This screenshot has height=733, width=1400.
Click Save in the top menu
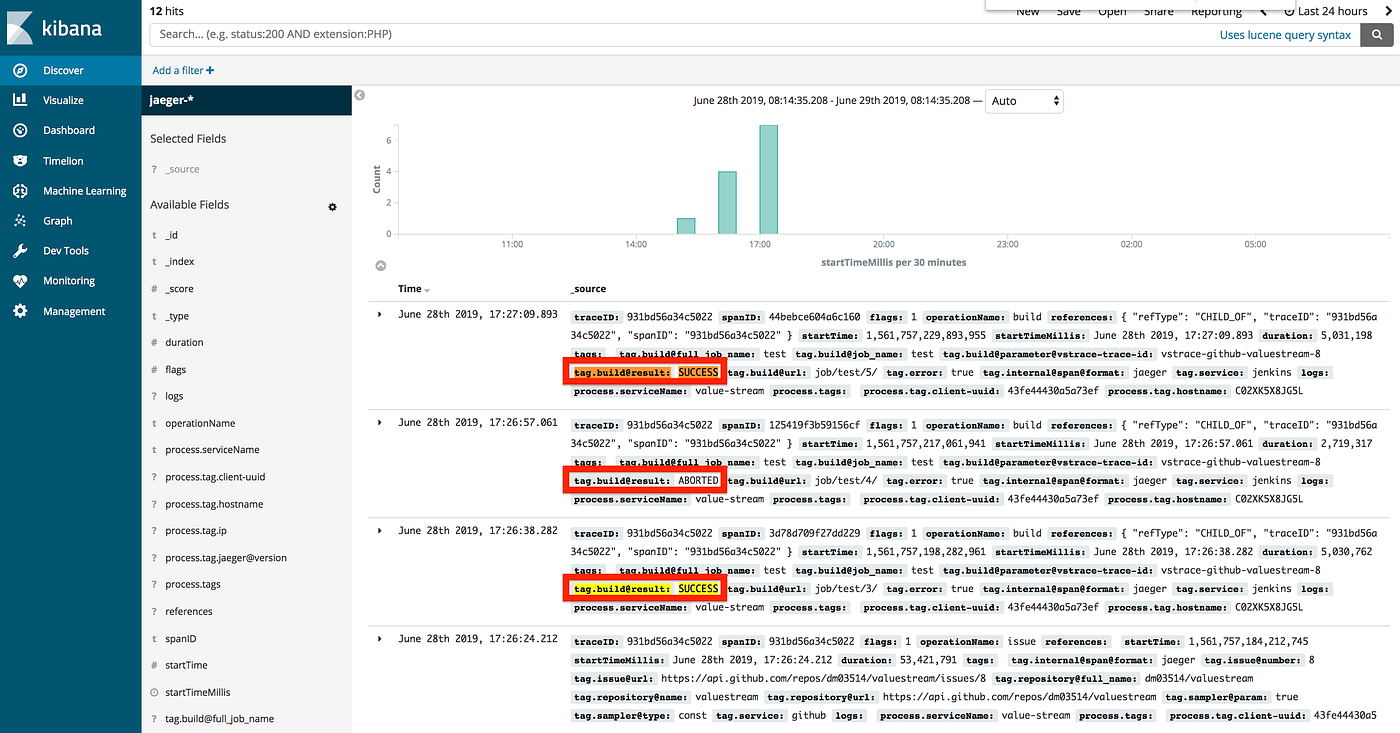(x=1069, y=11)
